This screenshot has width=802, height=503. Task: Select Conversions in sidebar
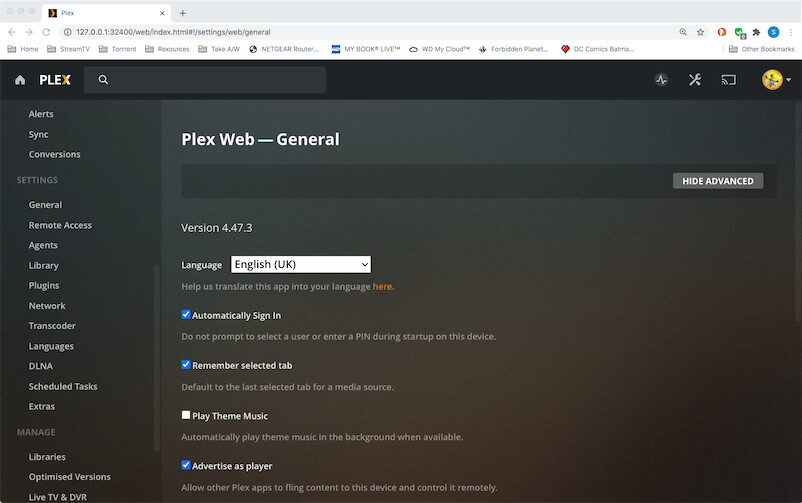click(x=55, y=155)
